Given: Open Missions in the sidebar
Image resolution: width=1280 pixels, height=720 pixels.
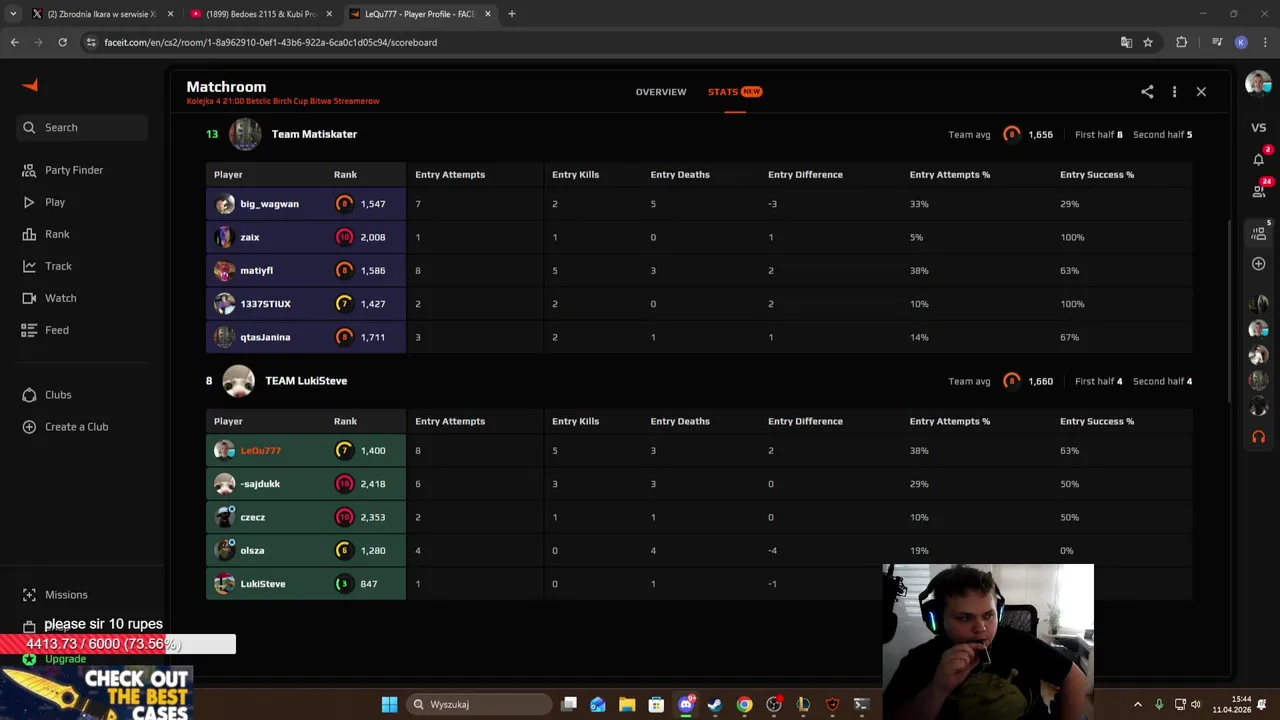Looking at the screenshot, I should (55, 595).
